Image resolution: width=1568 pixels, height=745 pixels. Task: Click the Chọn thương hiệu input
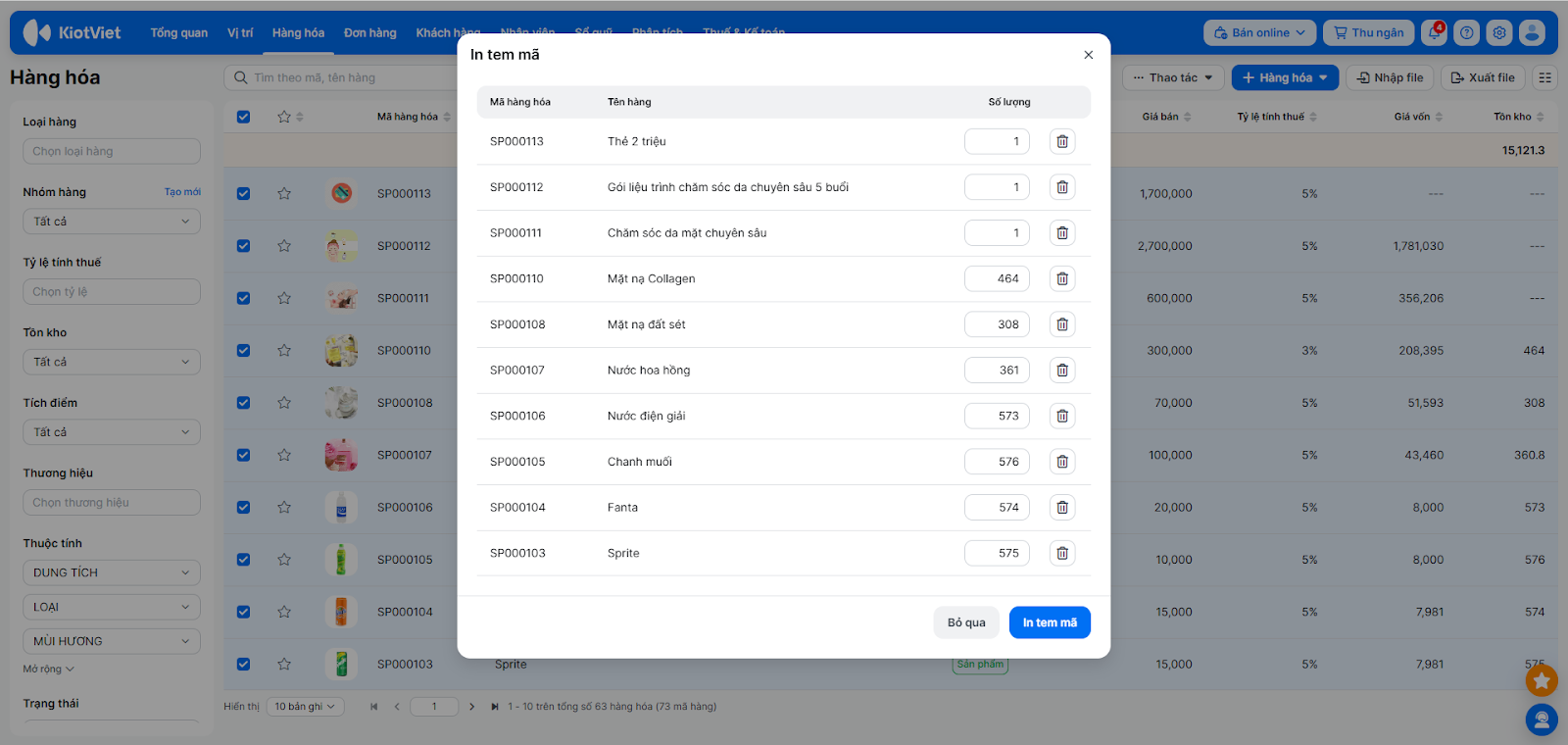112,502
